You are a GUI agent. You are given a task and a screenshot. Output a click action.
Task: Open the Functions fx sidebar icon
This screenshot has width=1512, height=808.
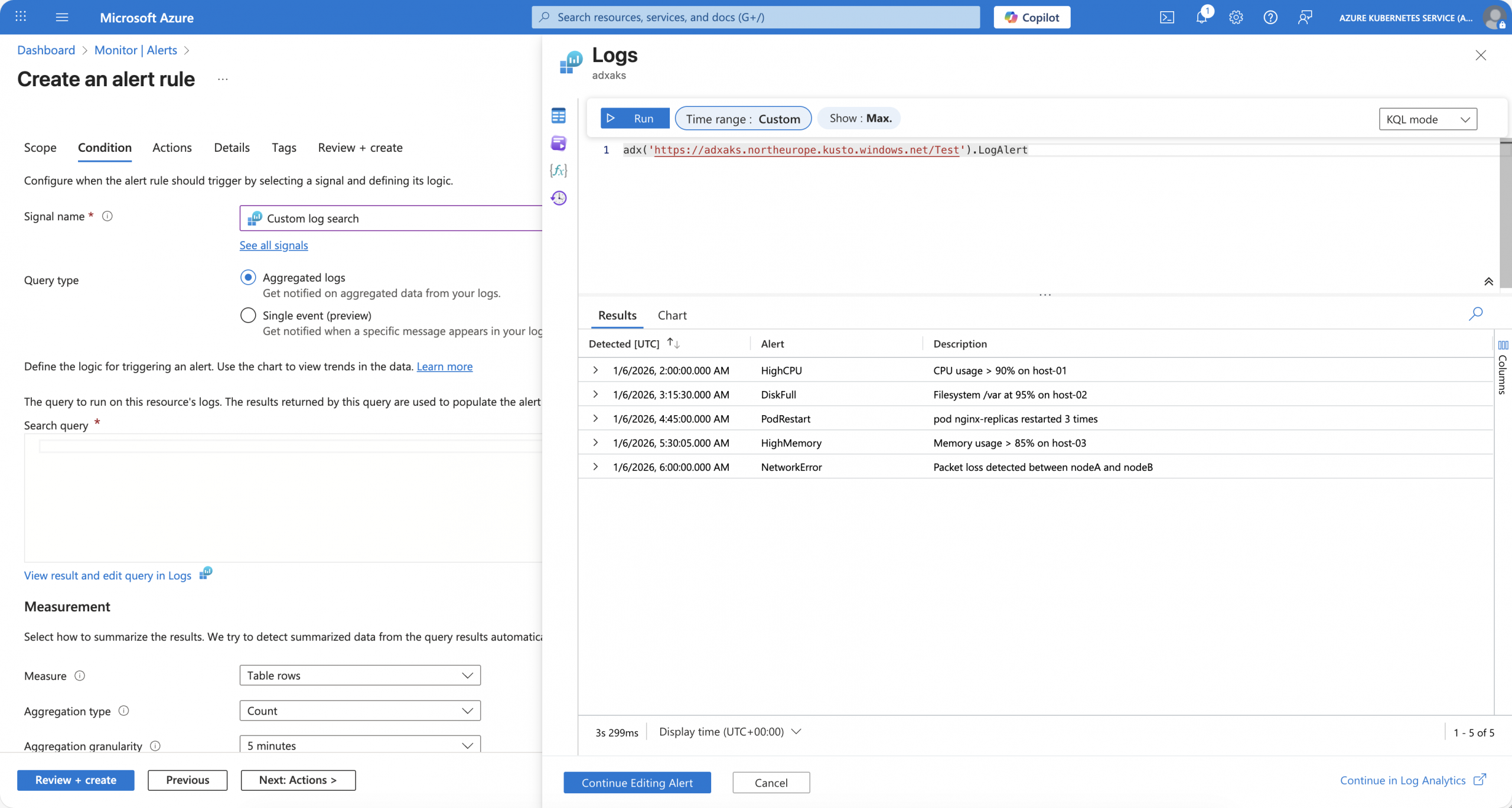(558, 171)
